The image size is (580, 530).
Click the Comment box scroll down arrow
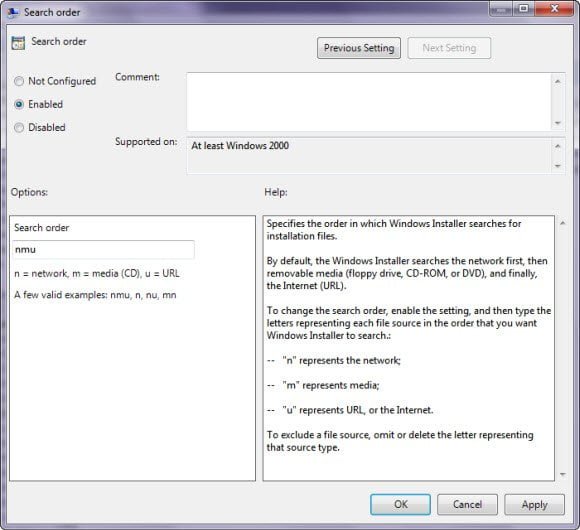[558, 123]
